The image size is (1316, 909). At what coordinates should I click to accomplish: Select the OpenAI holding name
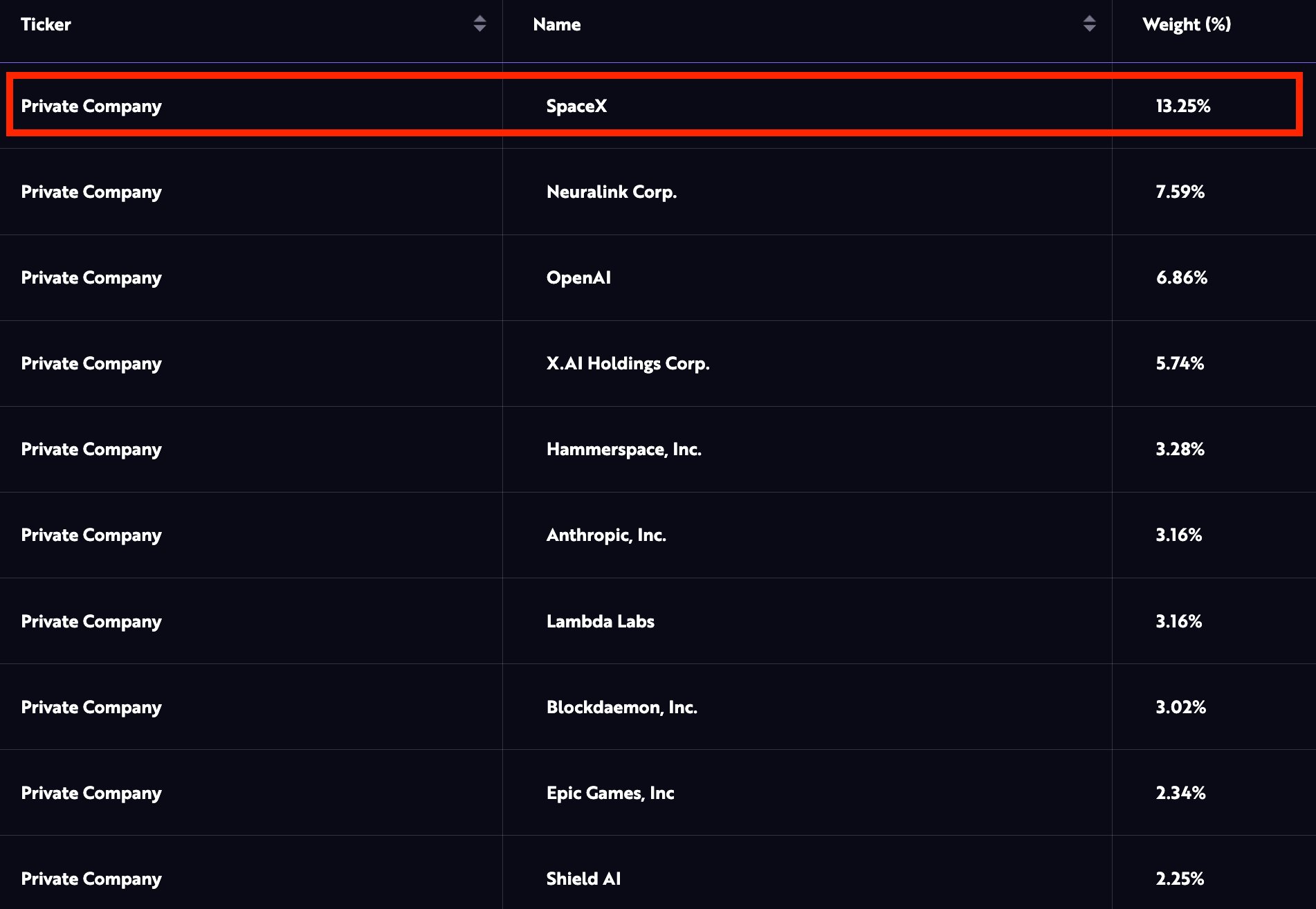tap(578, 278)
